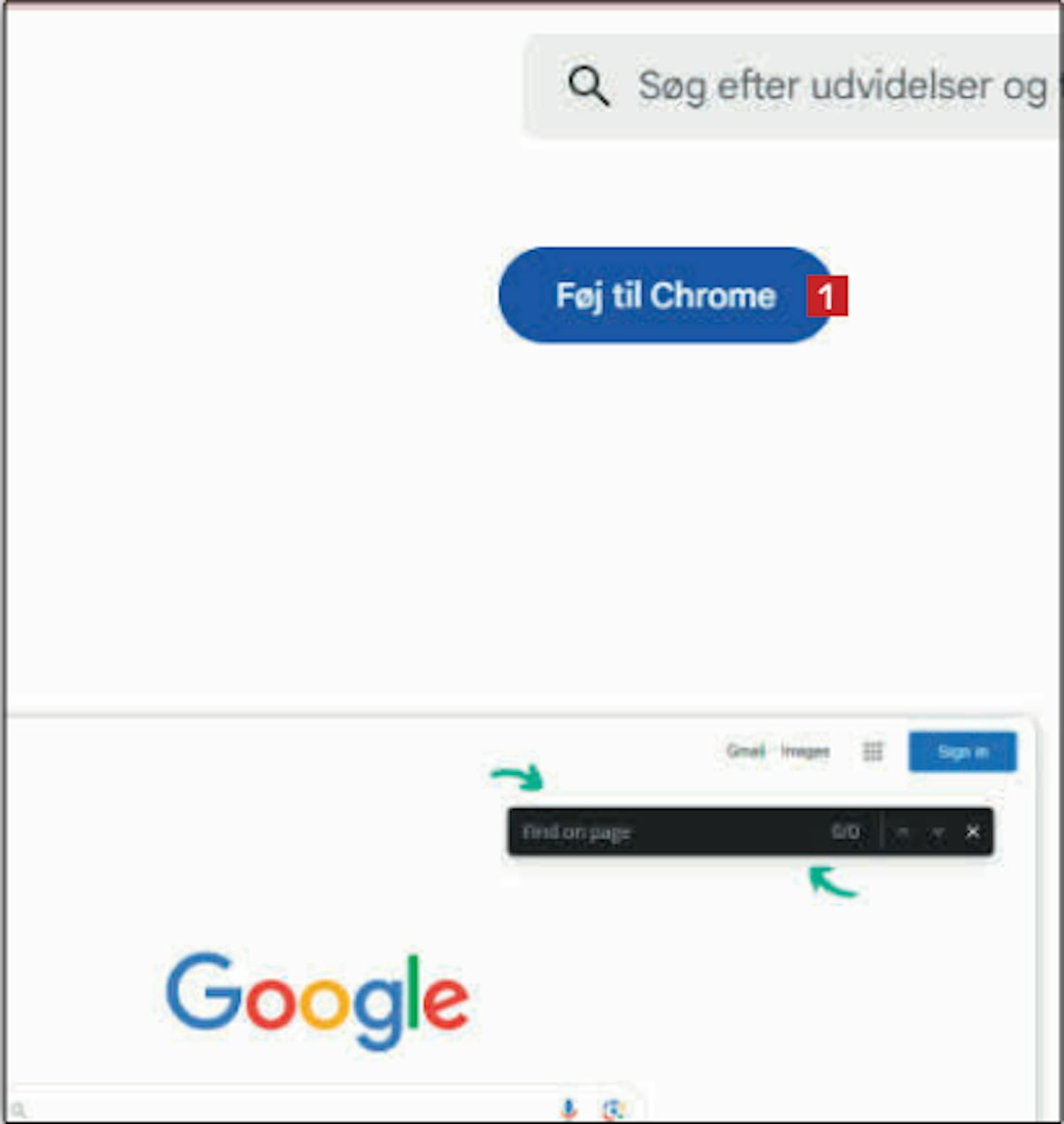Screen dimensions: 1064x1124
Task: Click the small magnifier in Google search box
Action: tap(18, 1111)
